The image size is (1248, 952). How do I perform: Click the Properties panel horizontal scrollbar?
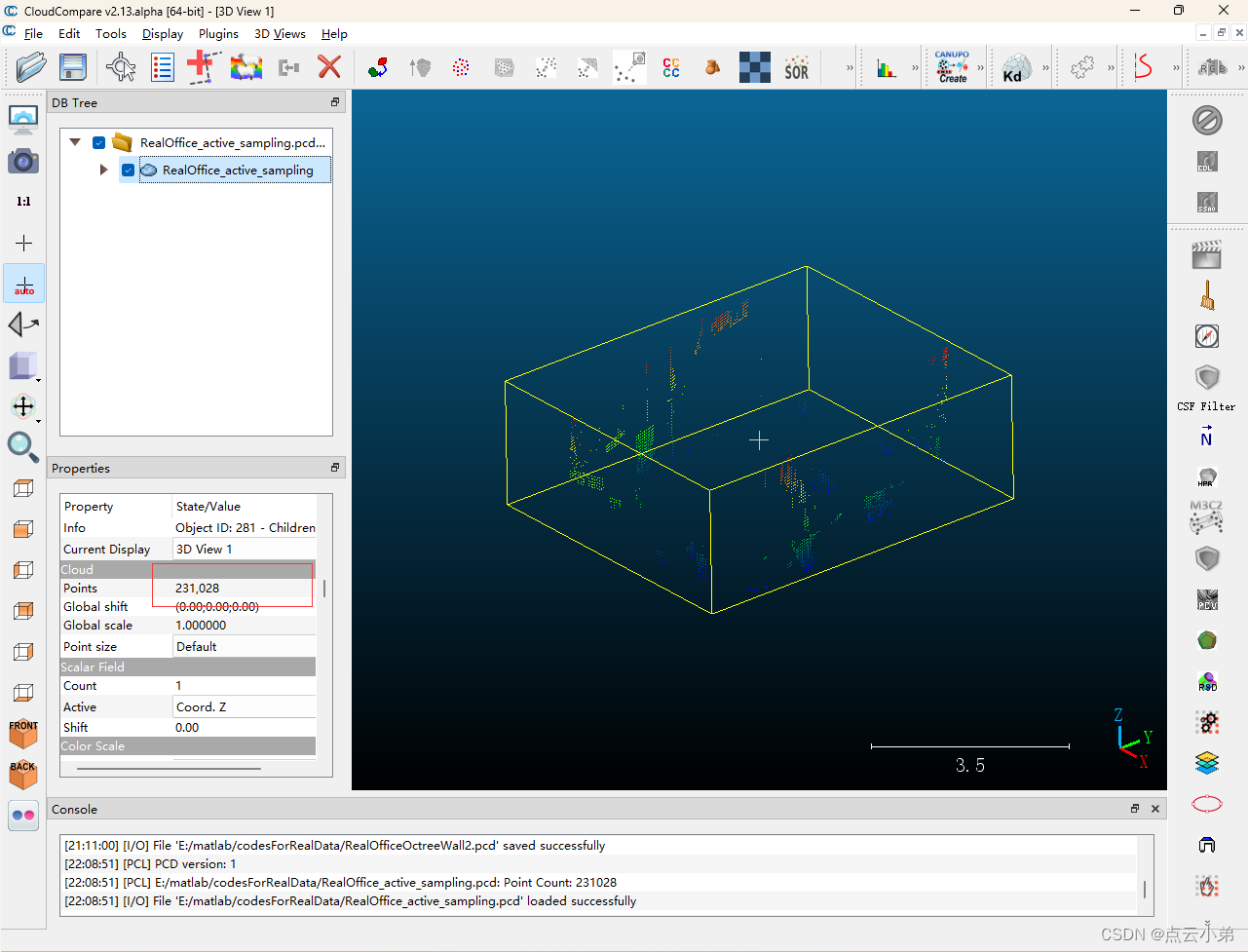pyautogui.click(x=169, y=769)
